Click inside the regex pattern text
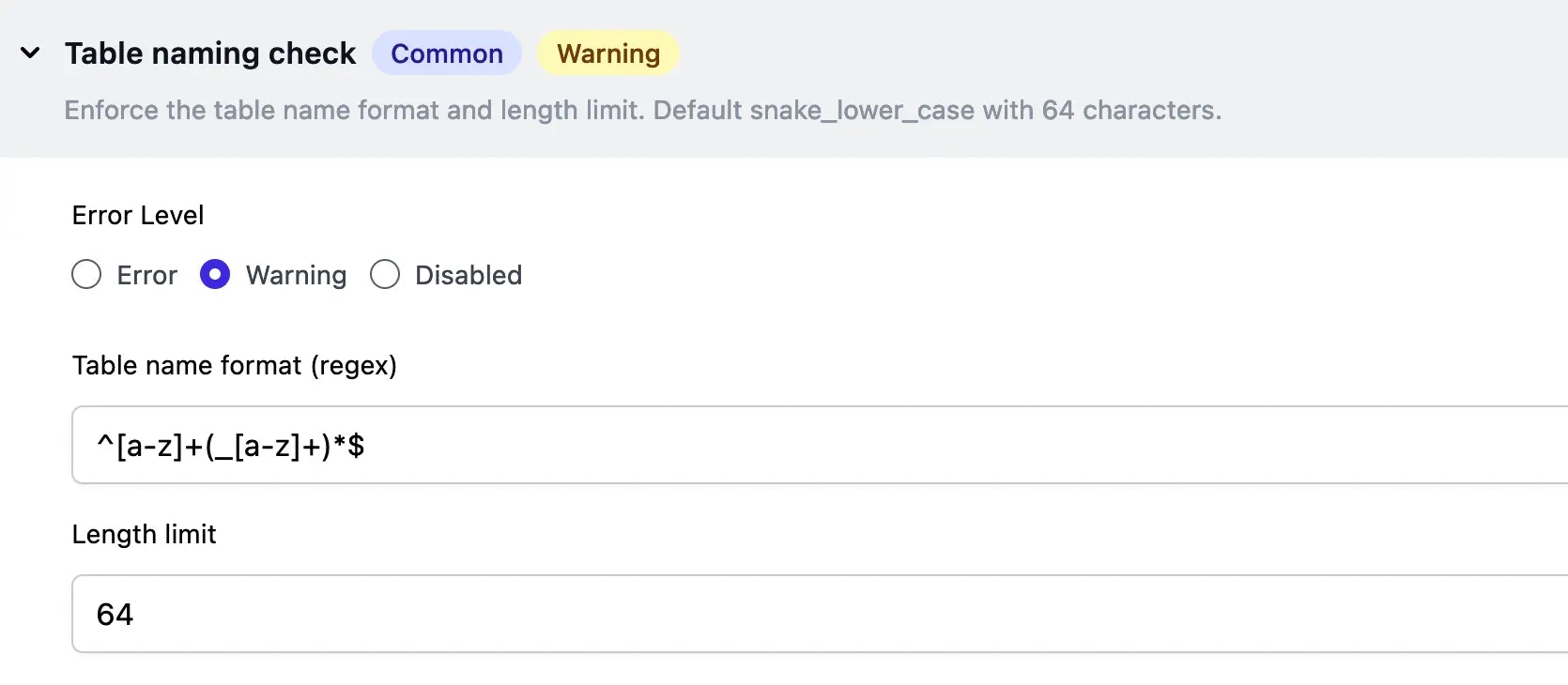Image resolution: width=1568 pixels, height=685 pixels. pos(231,445)
